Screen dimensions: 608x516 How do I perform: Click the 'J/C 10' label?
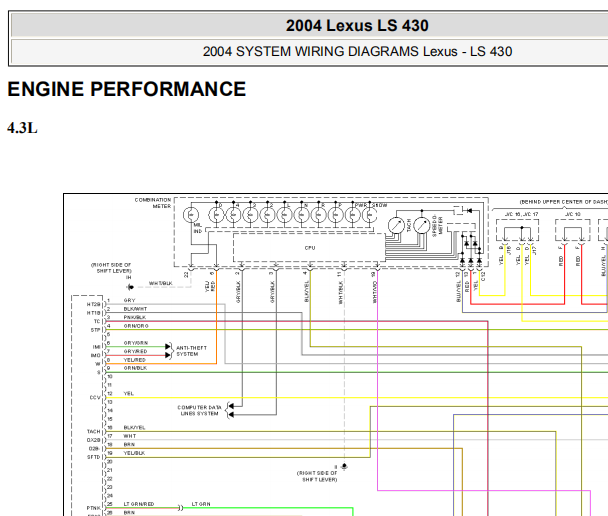click(573, 214)
